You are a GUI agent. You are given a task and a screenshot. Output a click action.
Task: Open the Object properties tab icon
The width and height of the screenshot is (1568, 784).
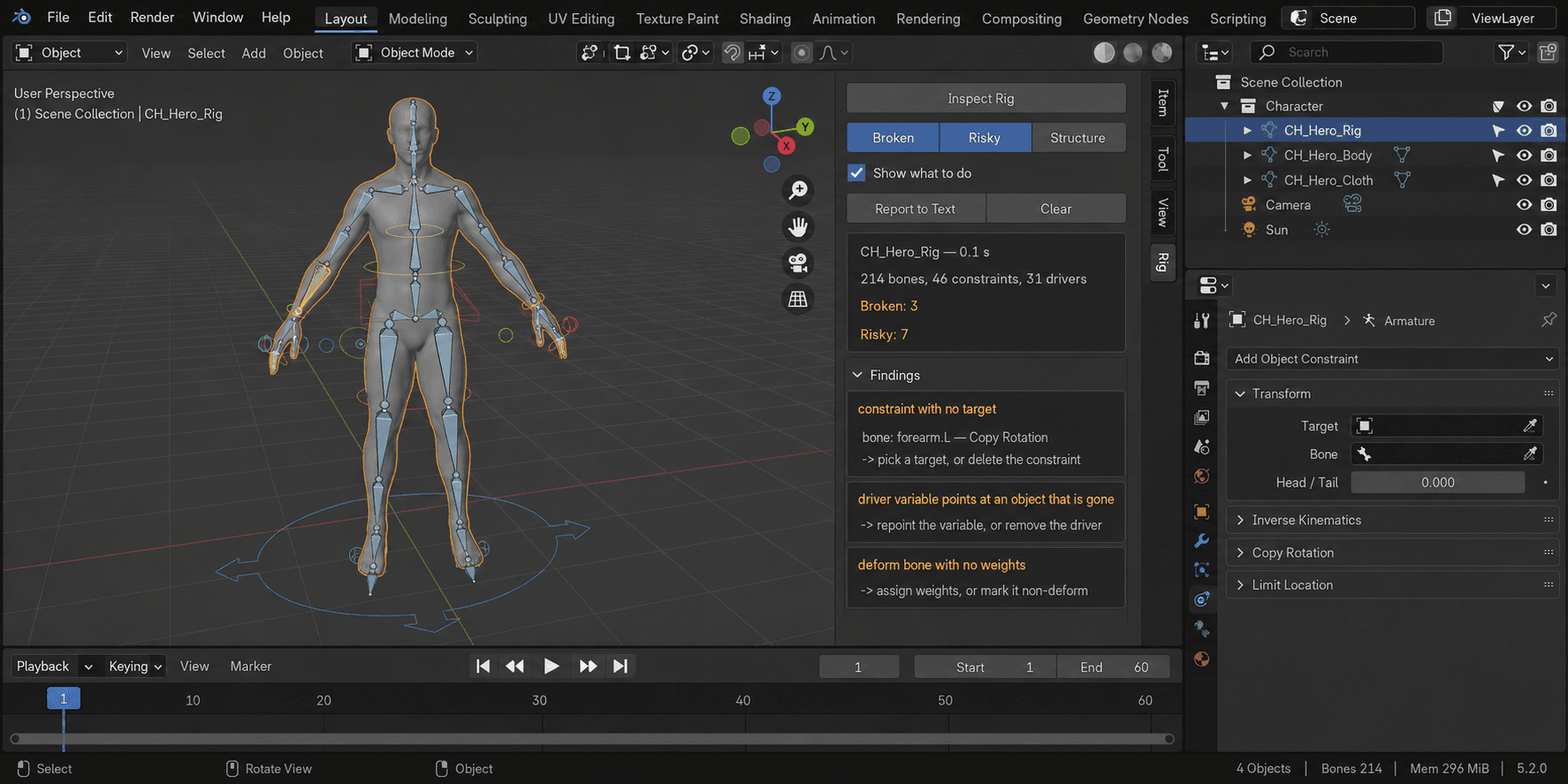pyautogui.click(x=1201, y=512)
